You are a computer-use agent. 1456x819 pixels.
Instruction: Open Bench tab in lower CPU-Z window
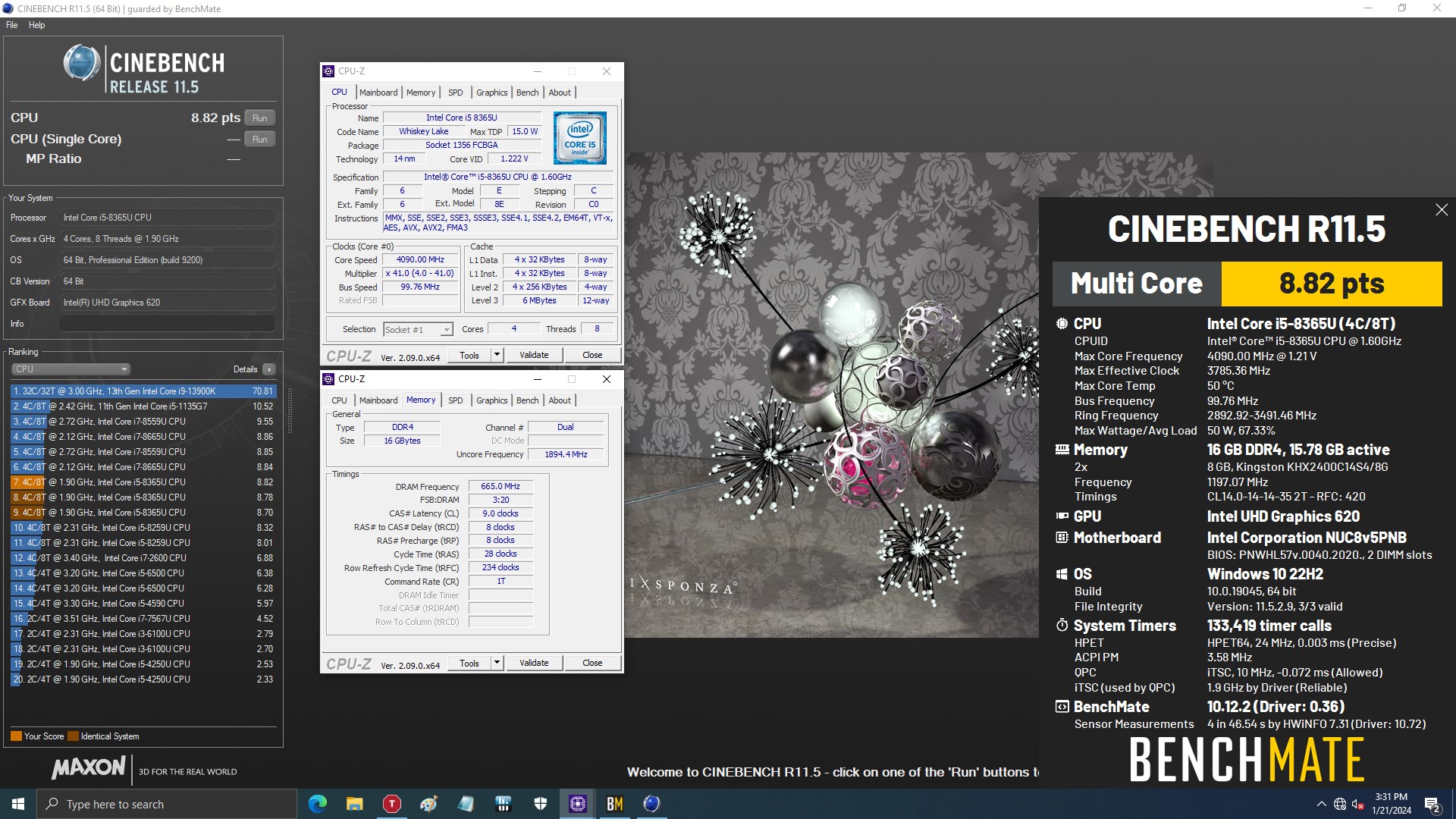click(x=527, y=400)
